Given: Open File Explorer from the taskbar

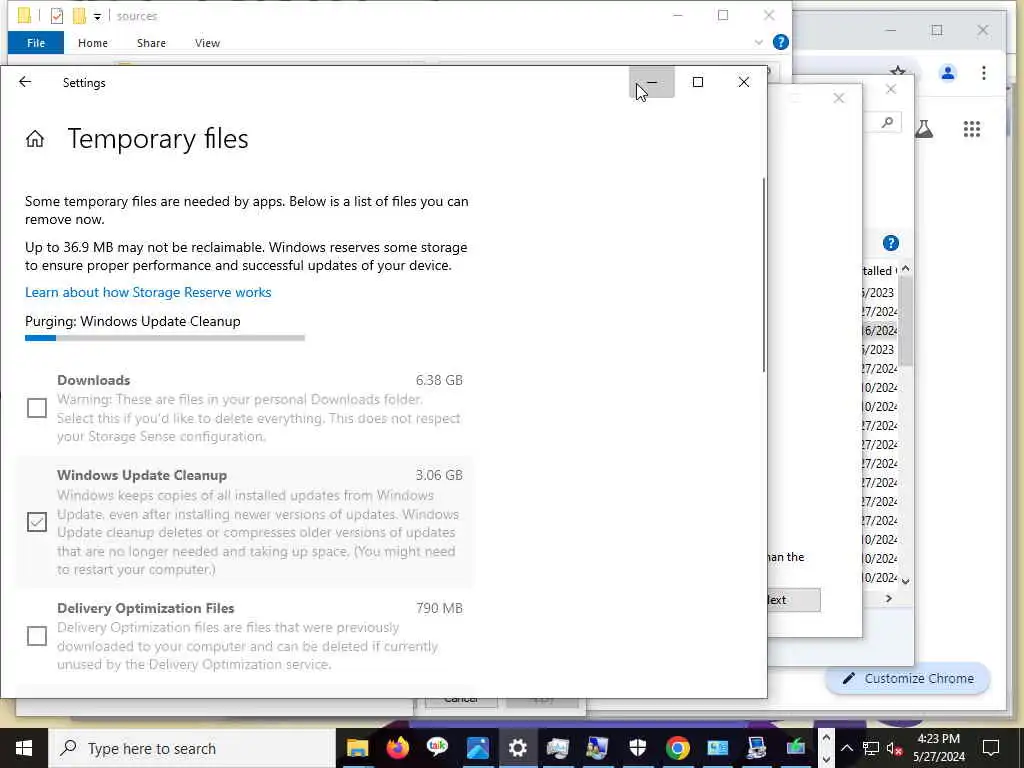Looking at the screenshot, I should (x=357, y=748).
